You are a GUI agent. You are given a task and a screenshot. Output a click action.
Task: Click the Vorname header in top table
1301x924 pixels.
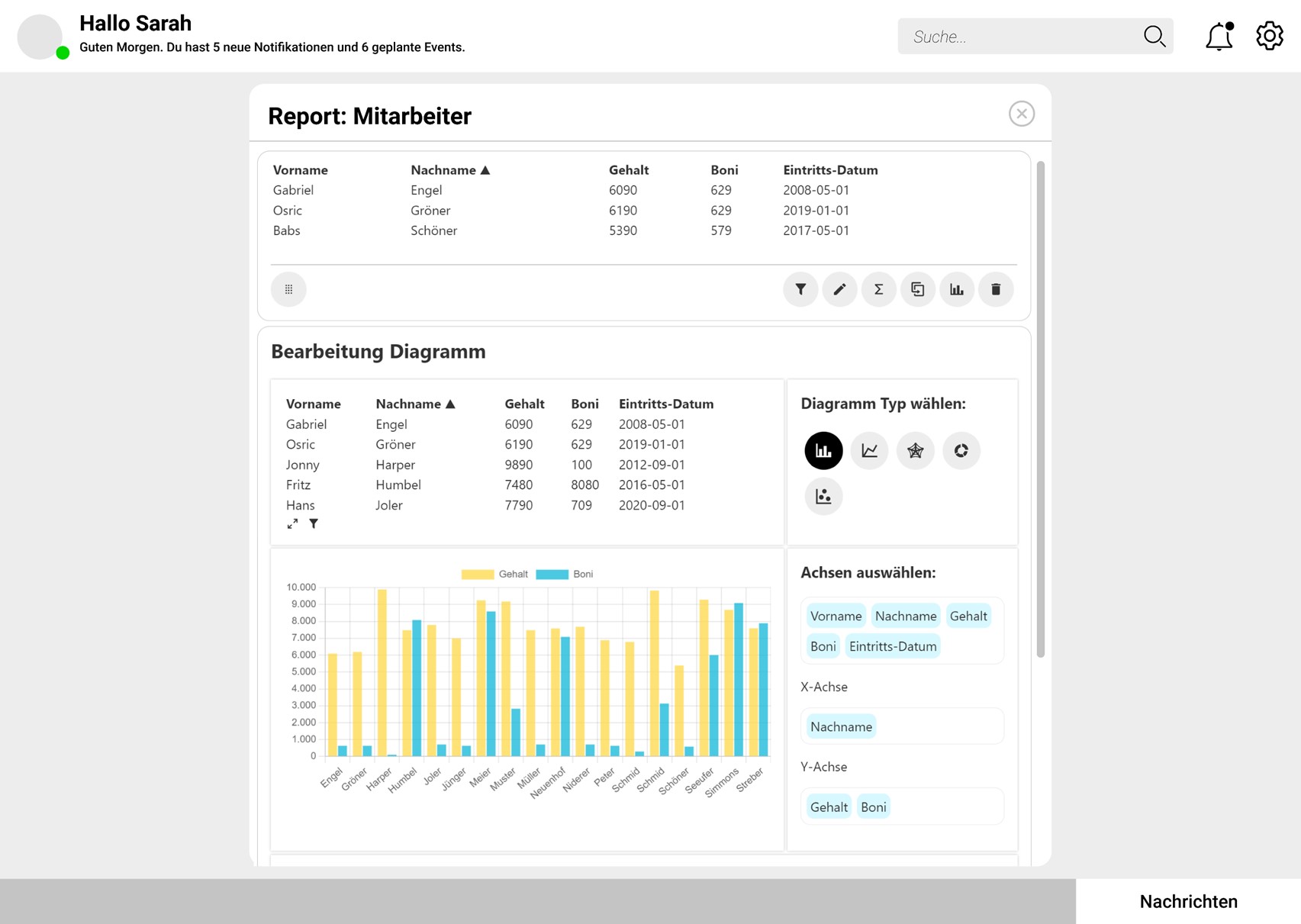click(x=301, y=170)
